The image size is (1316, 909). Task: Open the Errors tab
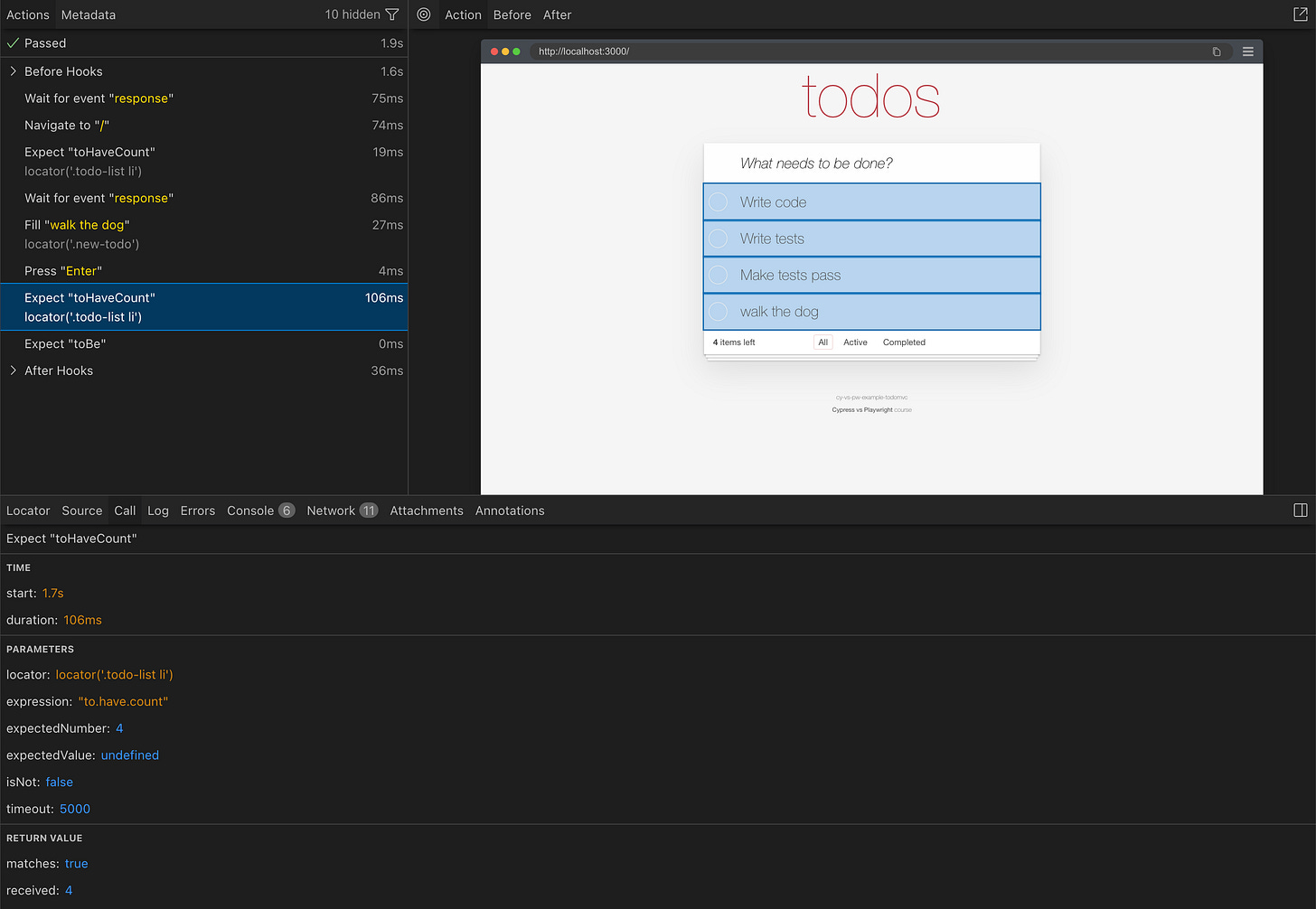pos(198,511)
